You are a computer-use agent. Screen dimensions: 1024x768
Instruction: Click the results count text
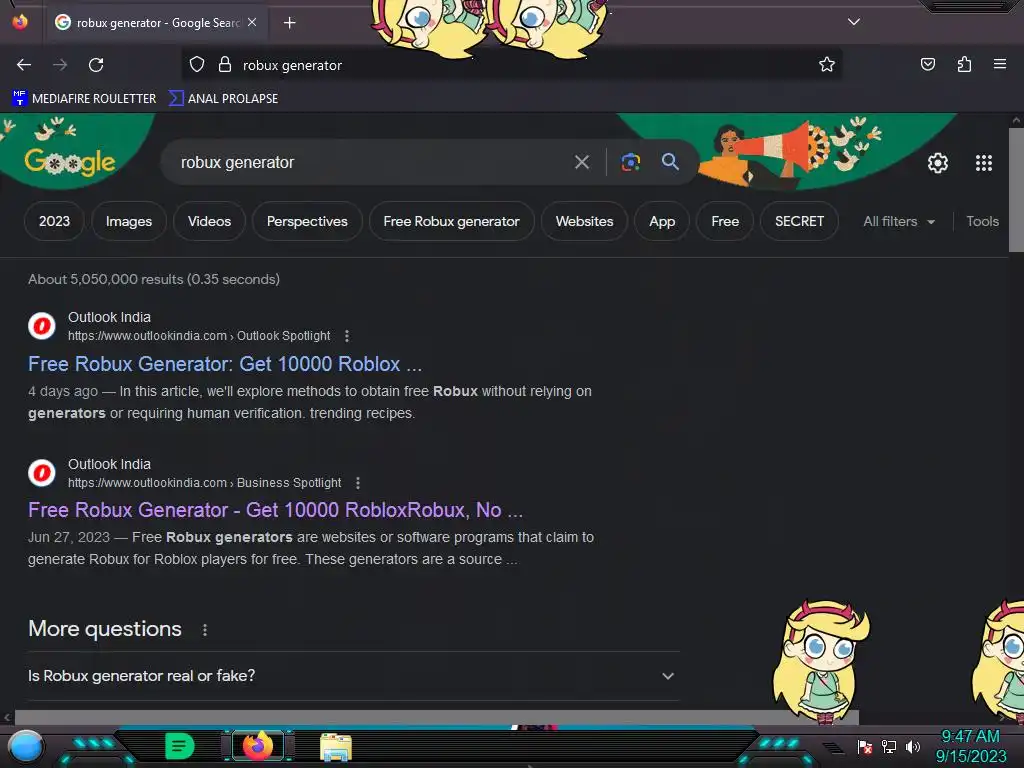click(x=153, y=279)
